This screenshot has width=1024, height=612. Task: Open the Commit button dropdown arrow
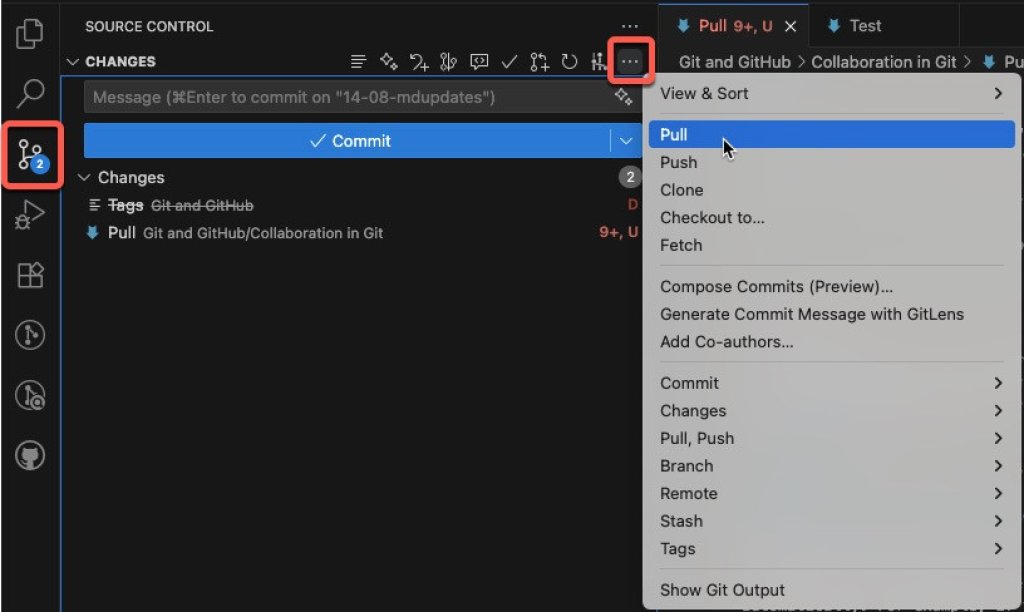626,141
